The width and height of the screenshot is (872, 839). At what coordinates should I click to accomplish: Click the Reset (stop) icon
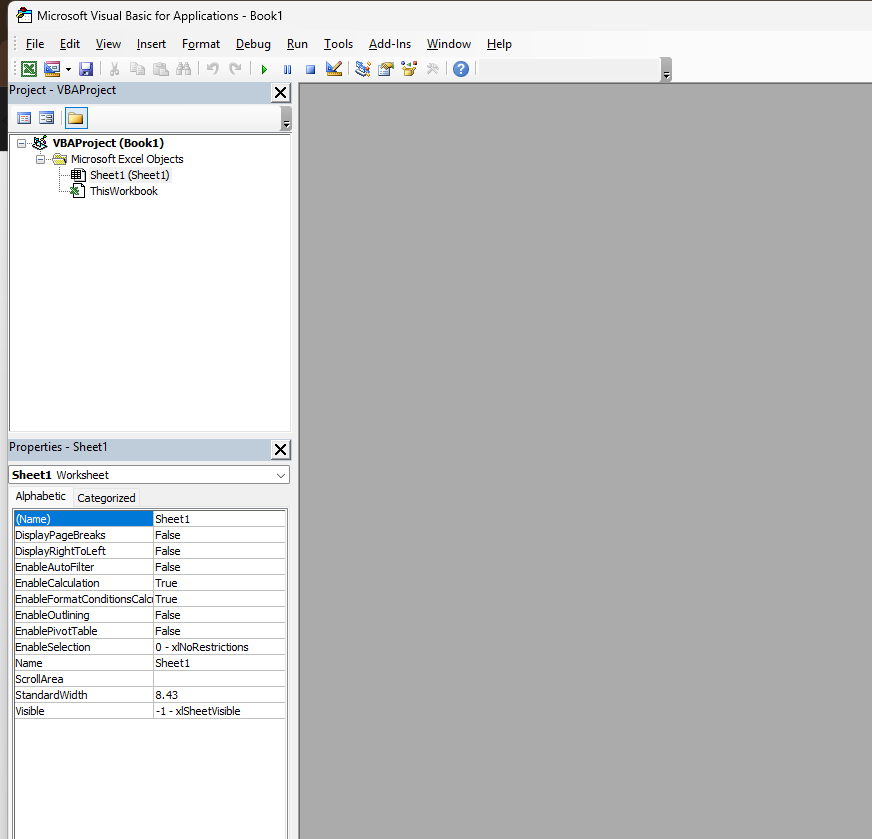[310, 68]
